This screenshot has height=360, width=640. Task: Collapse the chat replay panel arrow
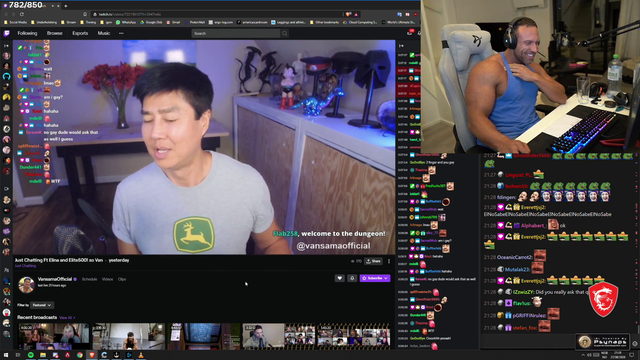pyautogui.click(x=402, y=46)
